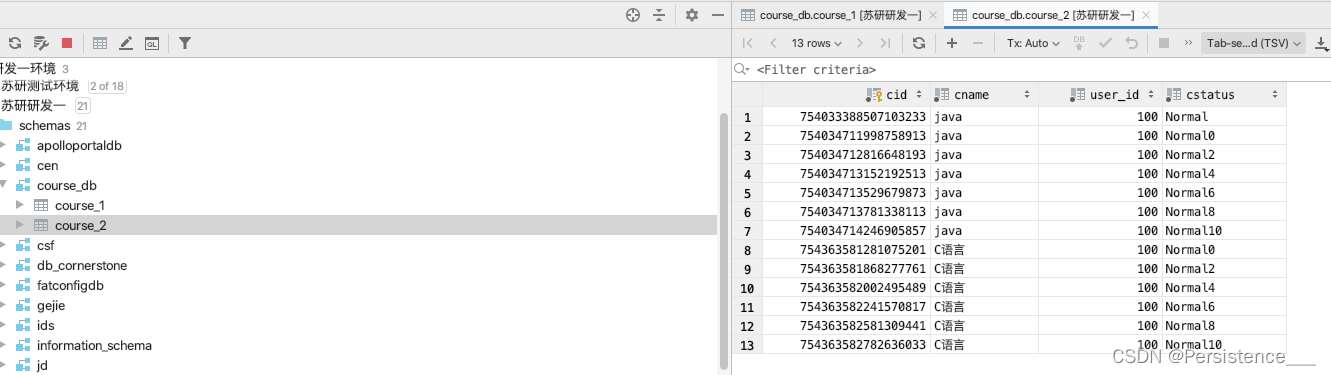This screenshot has height=375, width=1331.
Task: Expand the fatconfigdb schema
Action: click(4, 286)
